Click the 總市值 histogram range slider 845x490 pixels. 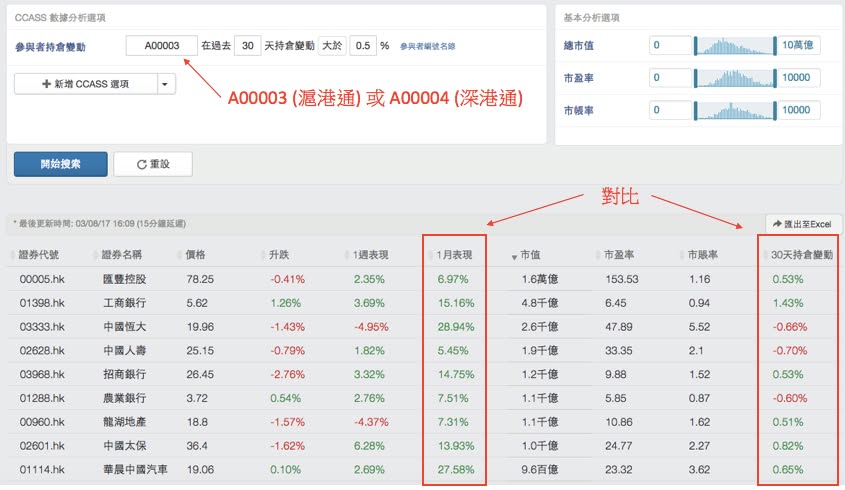pos(735,46)
